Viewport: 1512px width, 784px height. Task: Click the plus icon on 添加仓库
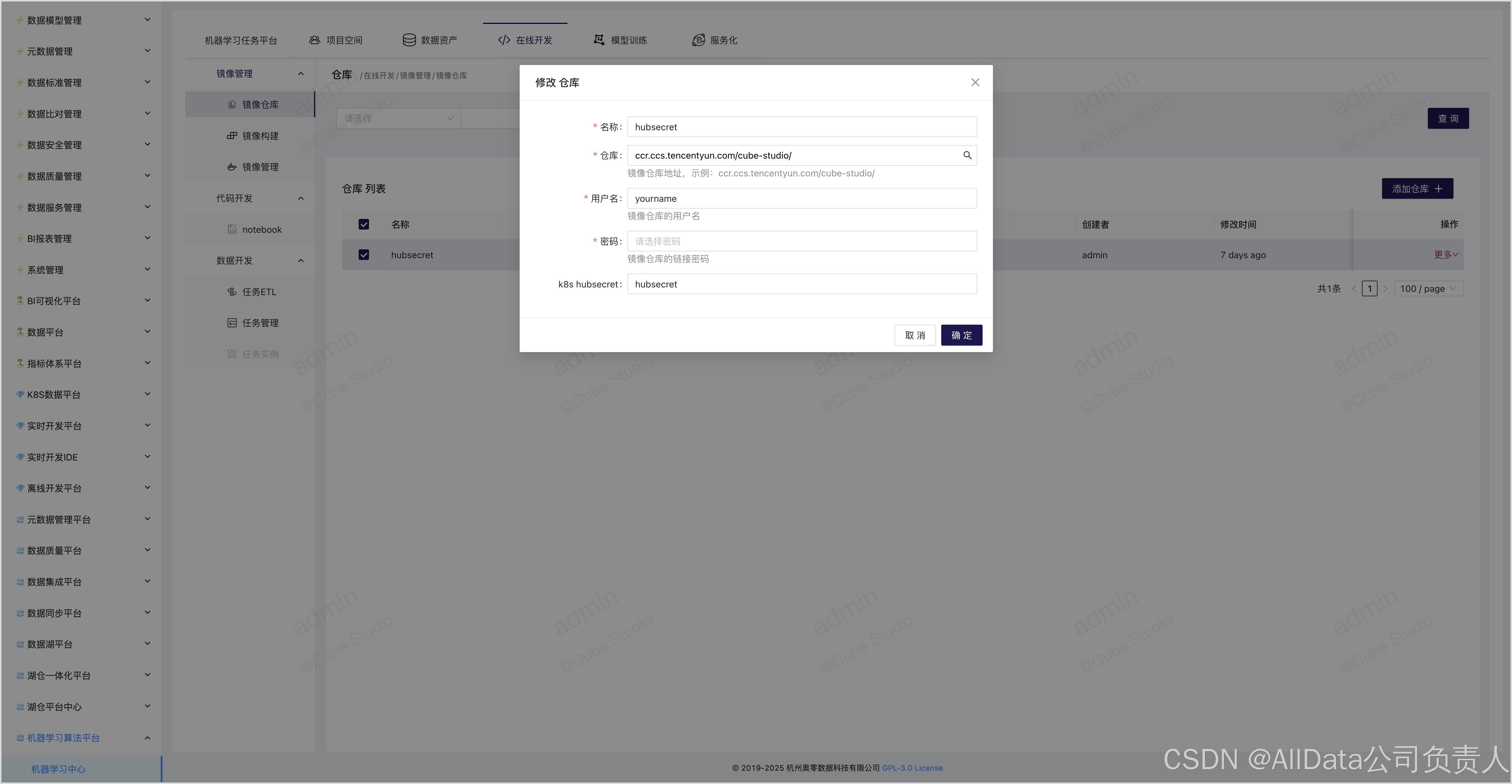[1438, 188]
